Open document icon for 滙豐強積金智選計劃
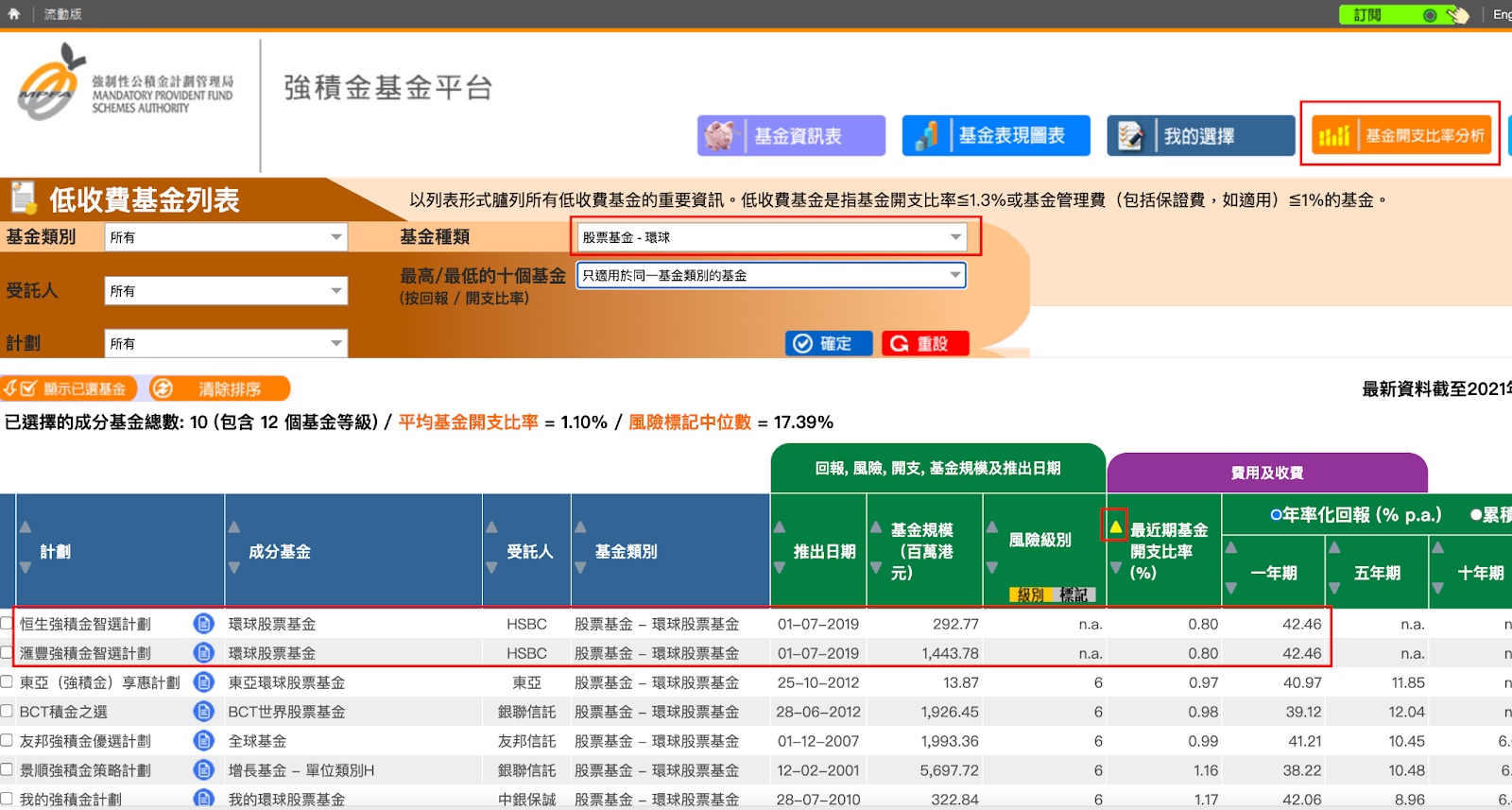Viewport: 1512px width, 810px height. [x=203, y=652]
